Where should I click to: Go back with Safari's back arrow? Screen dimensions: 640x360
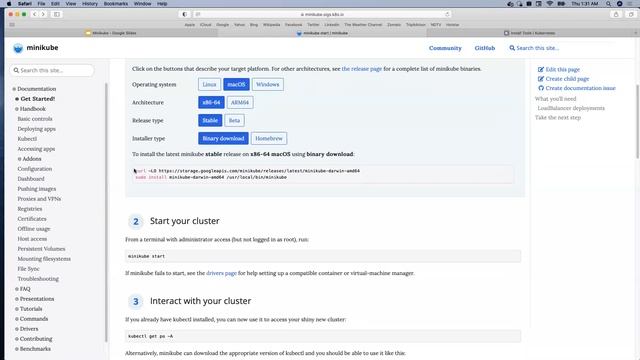coord(35,14)
